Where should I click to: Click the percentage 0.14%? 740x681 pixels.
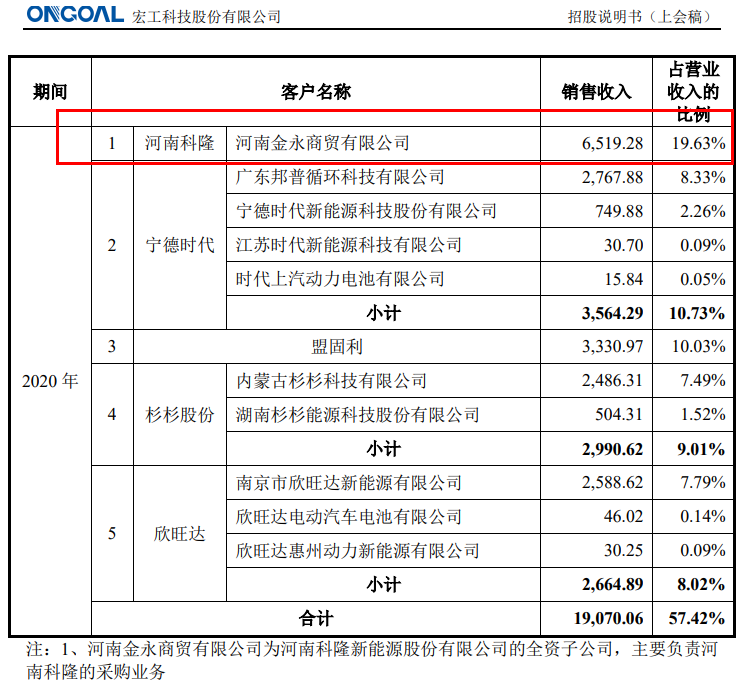(703, 517)
